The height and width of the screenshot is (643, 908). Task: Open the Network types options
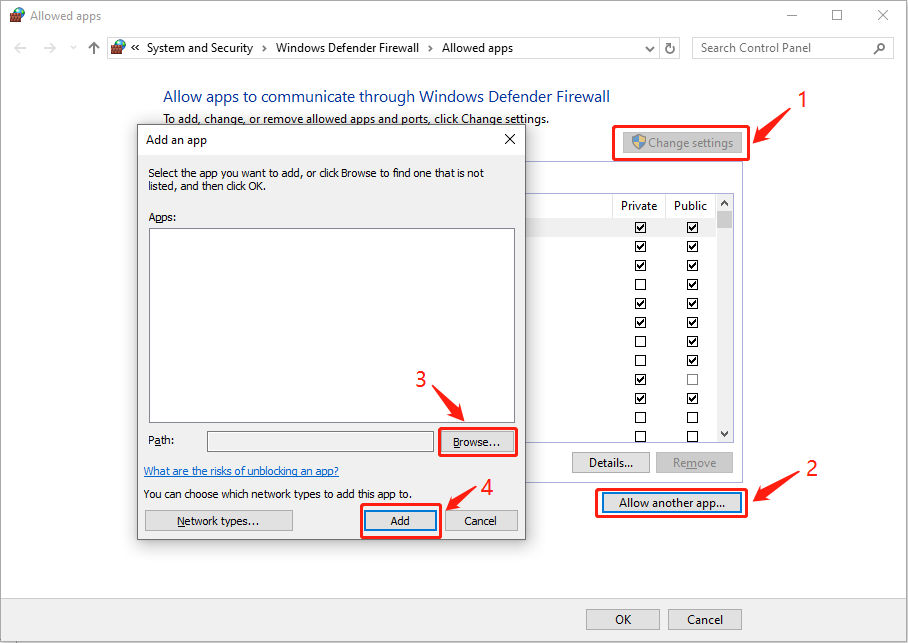pos(218,521)
